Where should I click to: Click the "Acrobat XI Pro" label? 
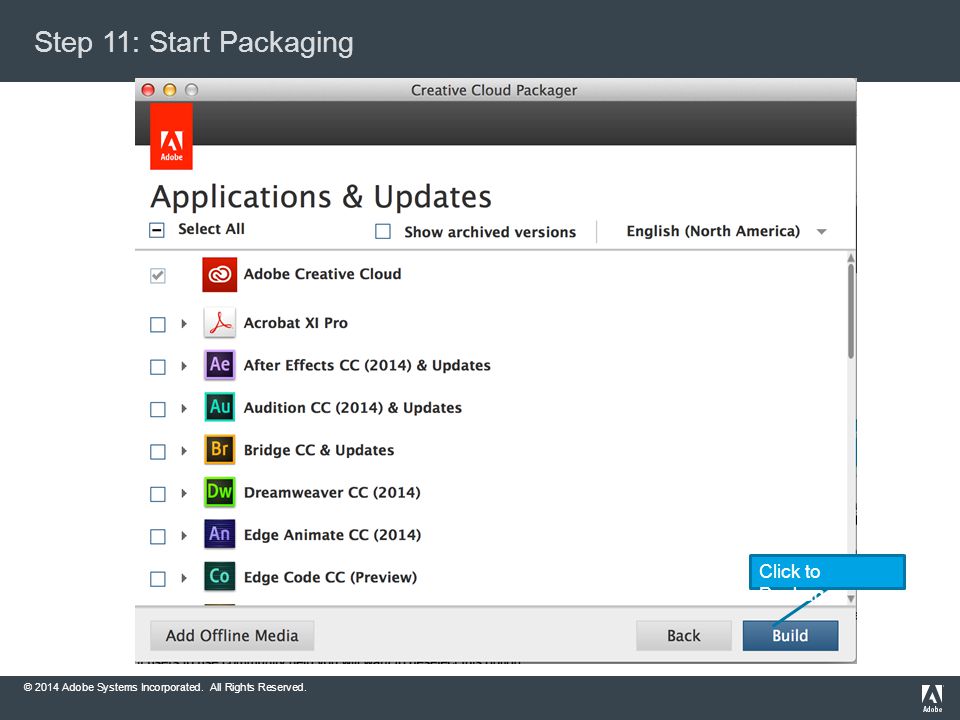295,323
